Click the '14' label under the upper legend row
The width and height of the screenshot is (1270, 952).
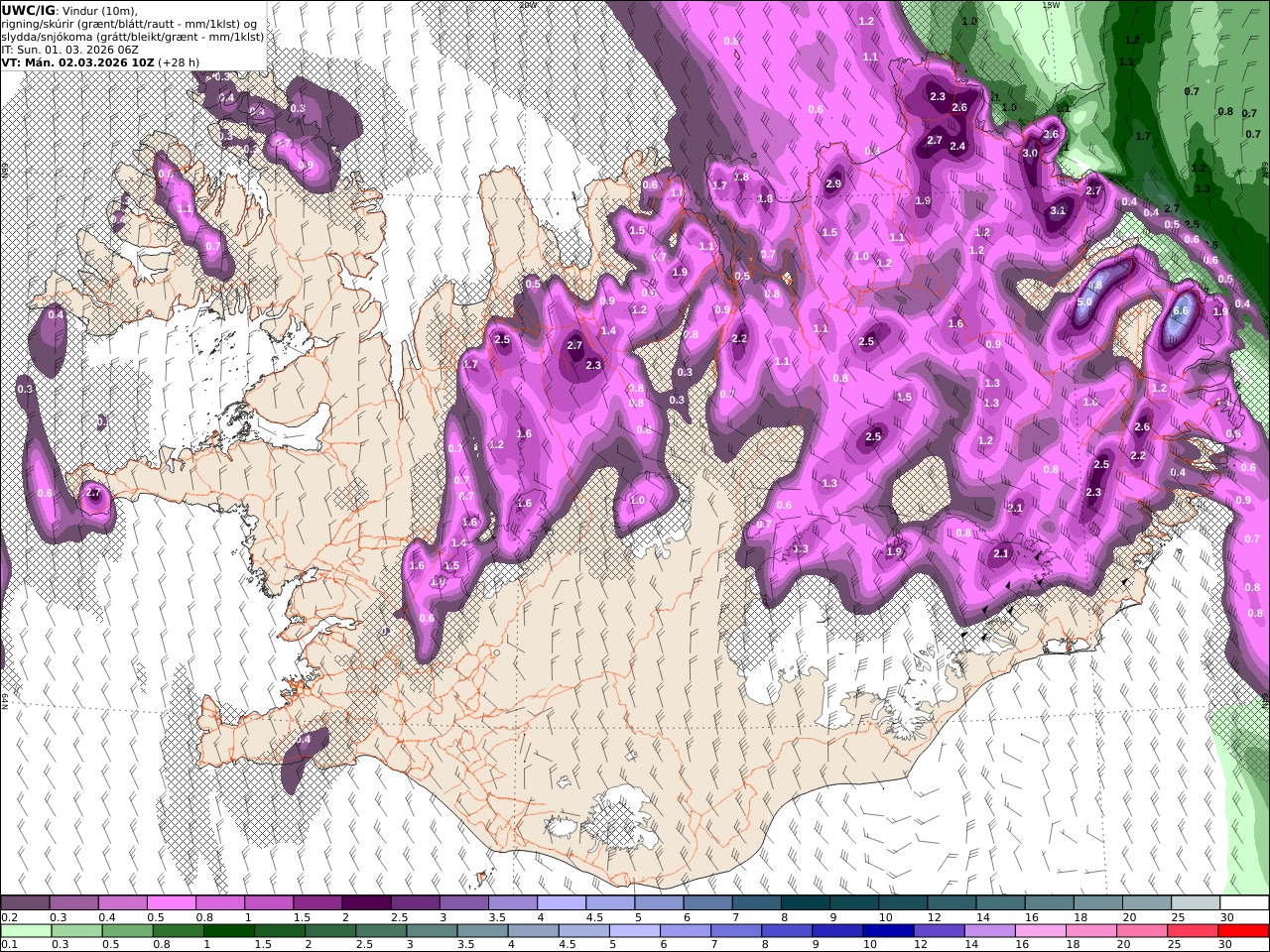(983, 917)
